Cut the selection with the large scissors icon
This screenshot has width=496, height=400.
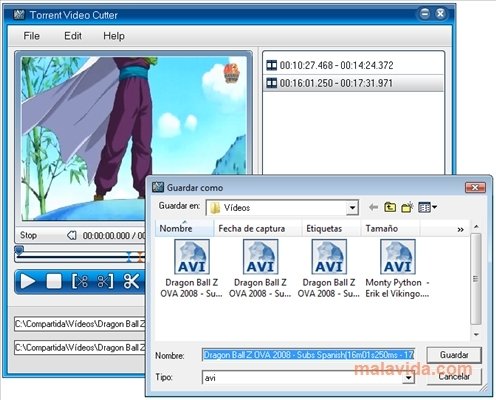pos(131,282)
